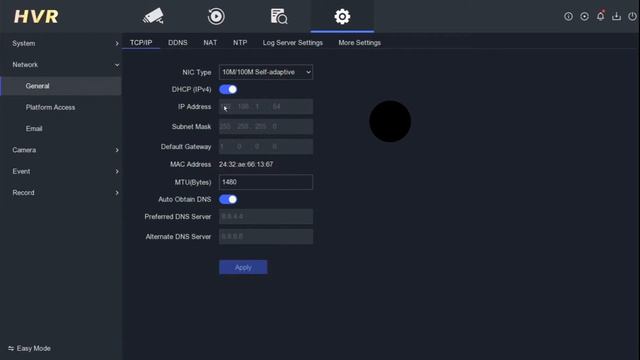
Task: Click the HVR logo
Action: tap(36, 17)
